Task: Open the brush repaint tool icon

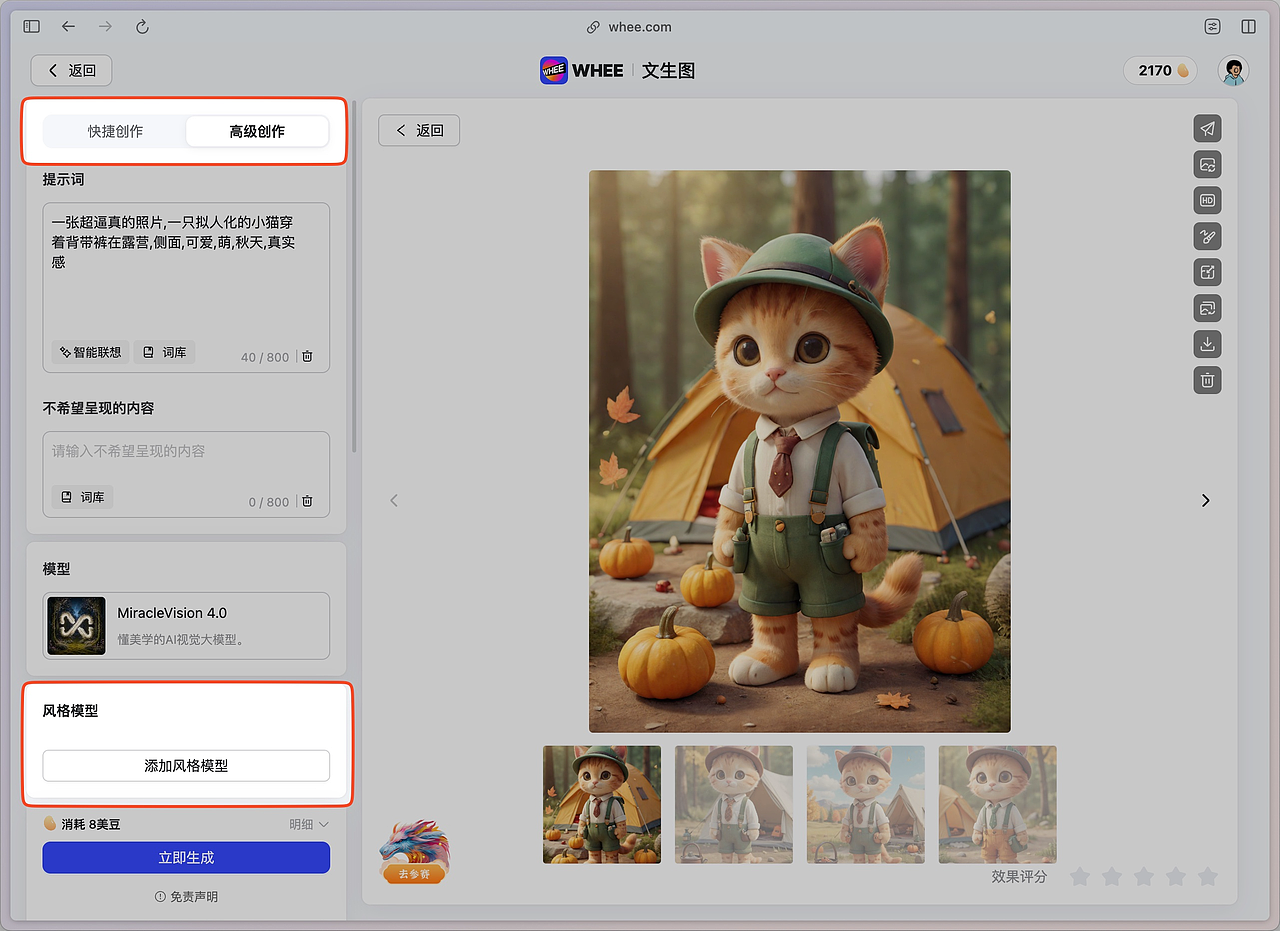Action: [x=1207, y=237]
